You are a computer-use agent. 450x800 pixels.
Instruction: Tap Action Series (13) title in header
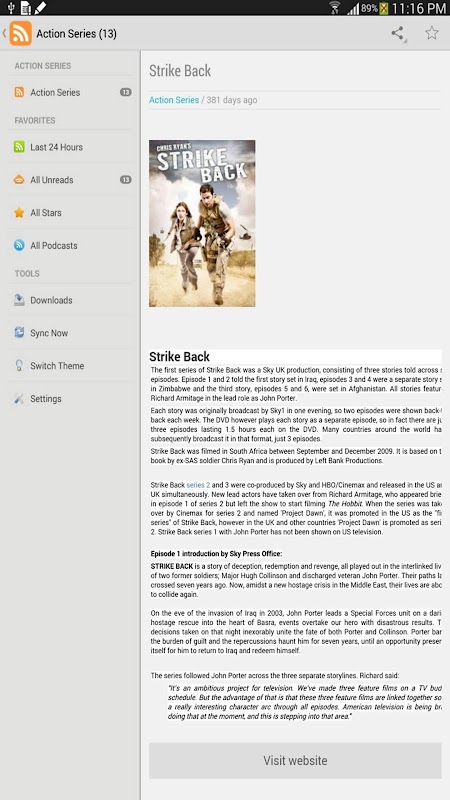click(77, 34)
